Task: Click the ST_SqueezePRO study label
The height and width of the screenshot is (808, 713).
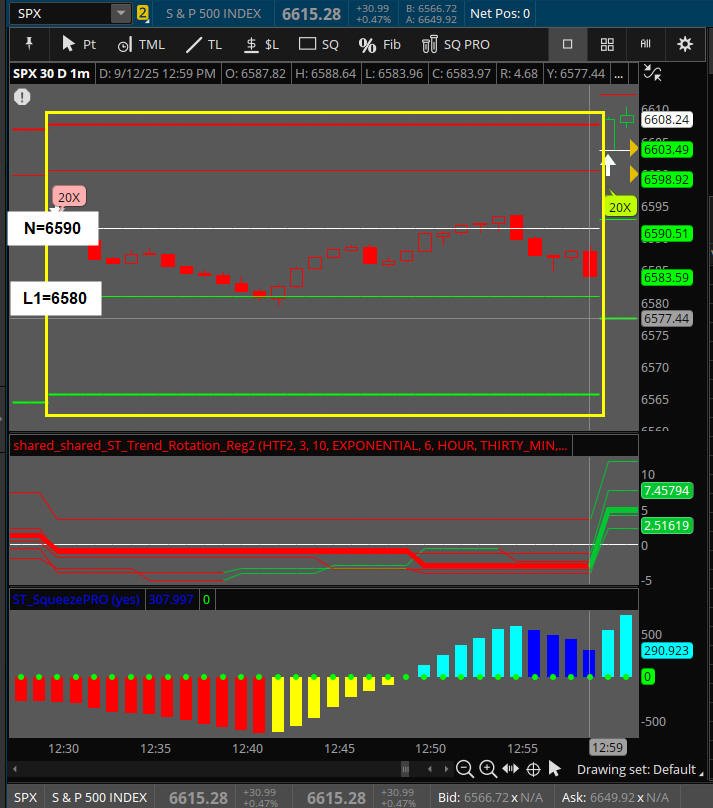Action: [x=75, y=600]
